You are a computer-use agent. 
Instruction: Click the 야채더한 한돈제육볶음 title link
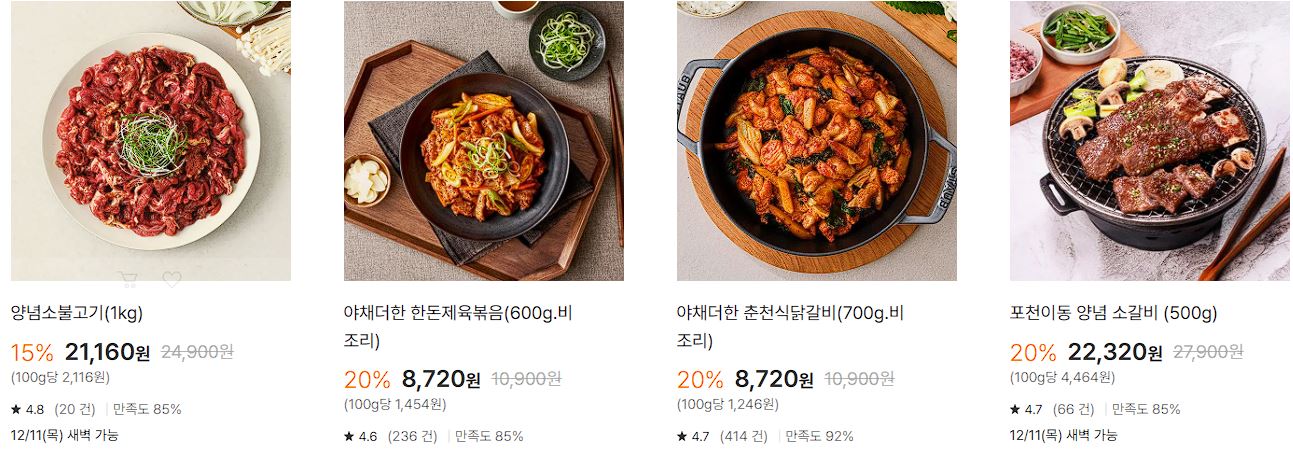tap(458, 326)
